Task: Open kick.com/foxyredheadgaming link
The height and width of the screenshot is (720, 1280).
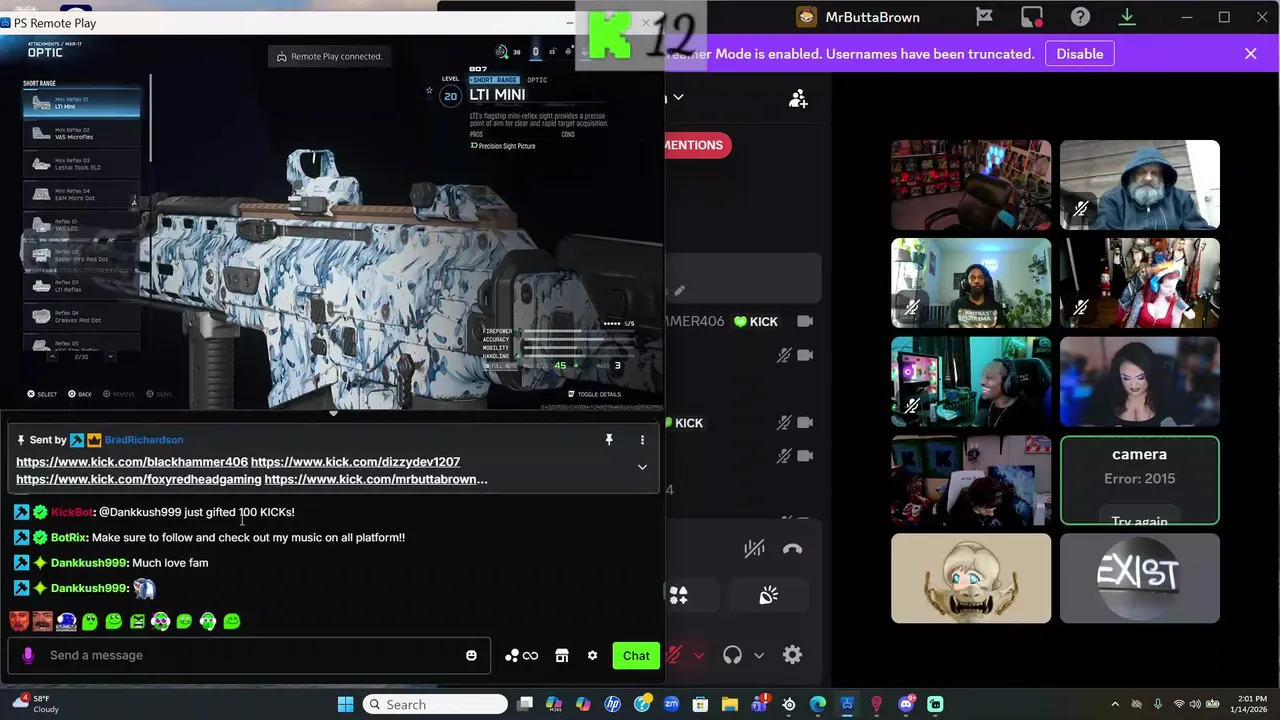Action: 139,479
